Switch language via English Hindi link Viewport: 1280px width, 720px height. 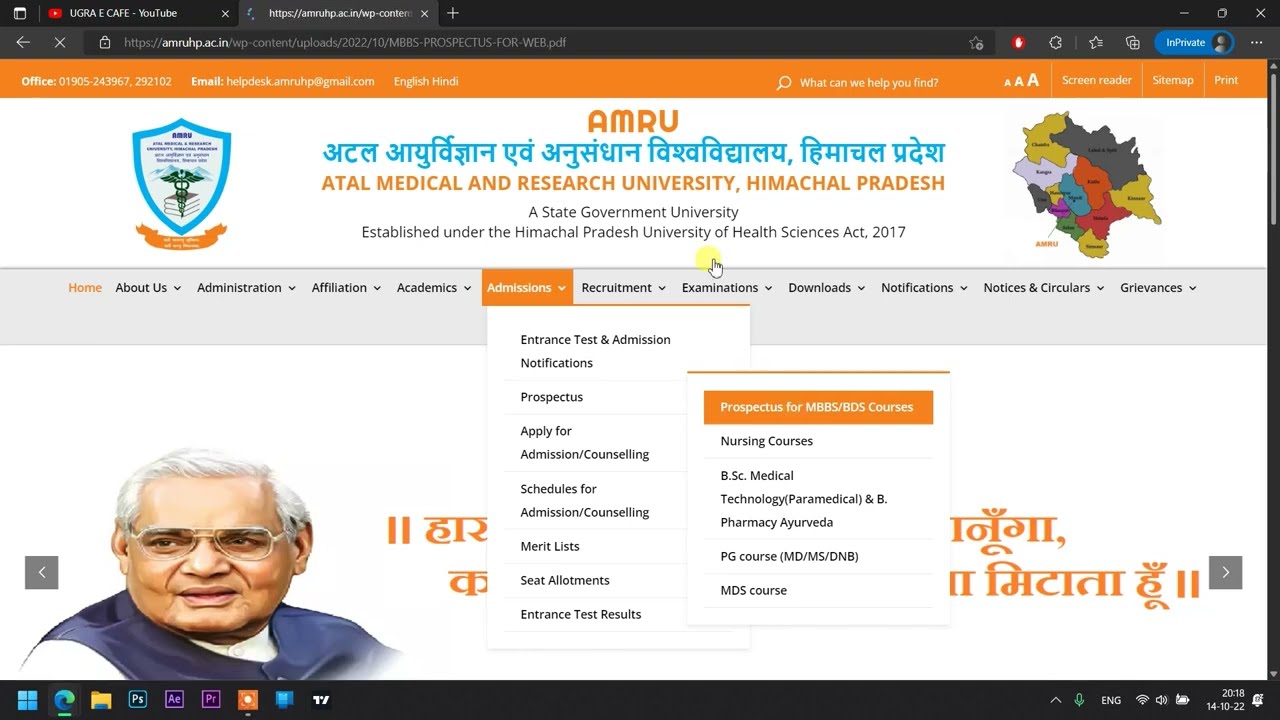(426, 82)
